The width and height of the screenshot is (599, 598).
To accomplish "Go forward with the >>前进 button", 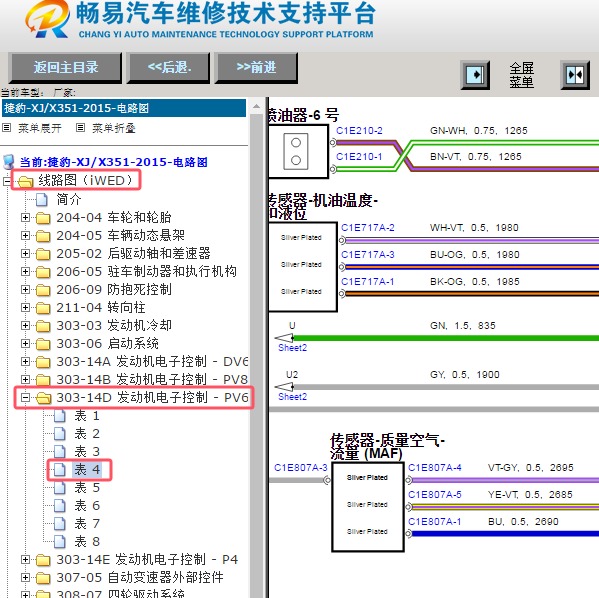I will tap(256, 68).
